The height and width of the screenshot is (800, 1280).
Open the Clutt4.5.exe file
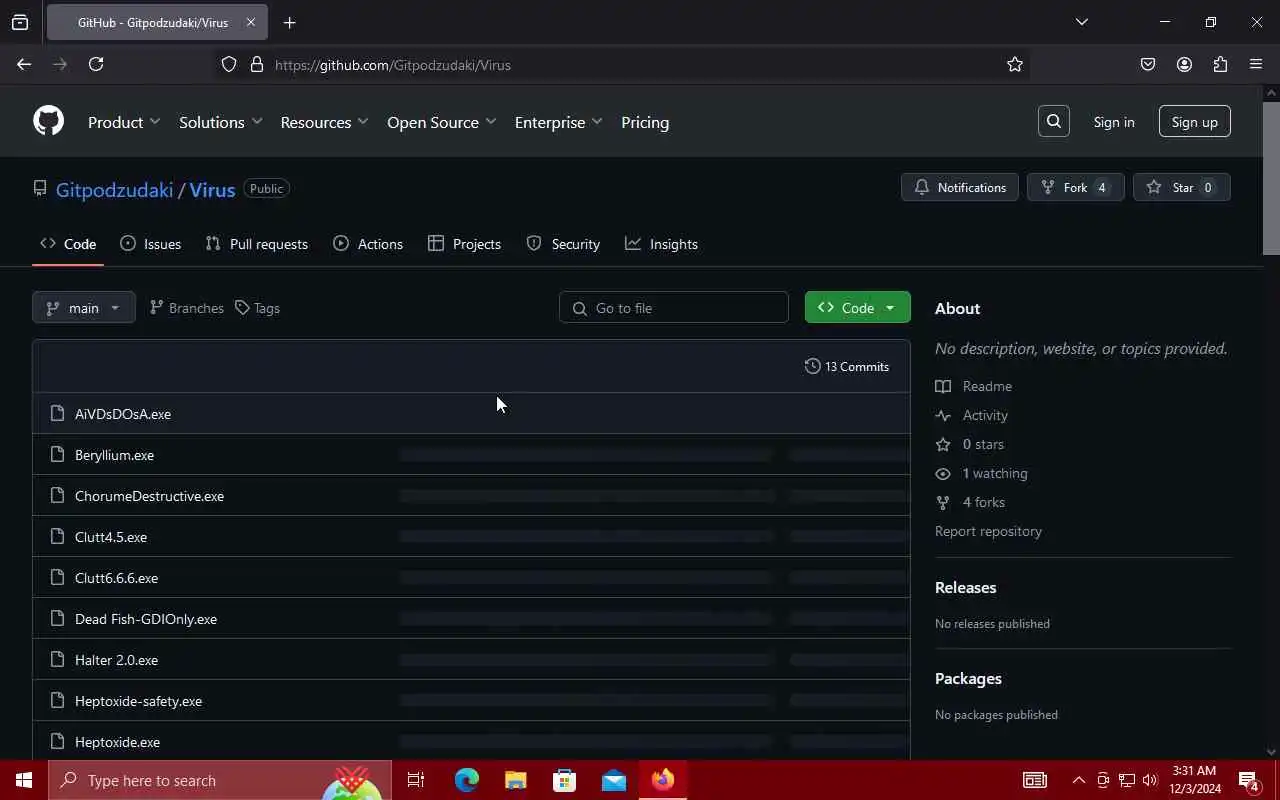point(111,537)
